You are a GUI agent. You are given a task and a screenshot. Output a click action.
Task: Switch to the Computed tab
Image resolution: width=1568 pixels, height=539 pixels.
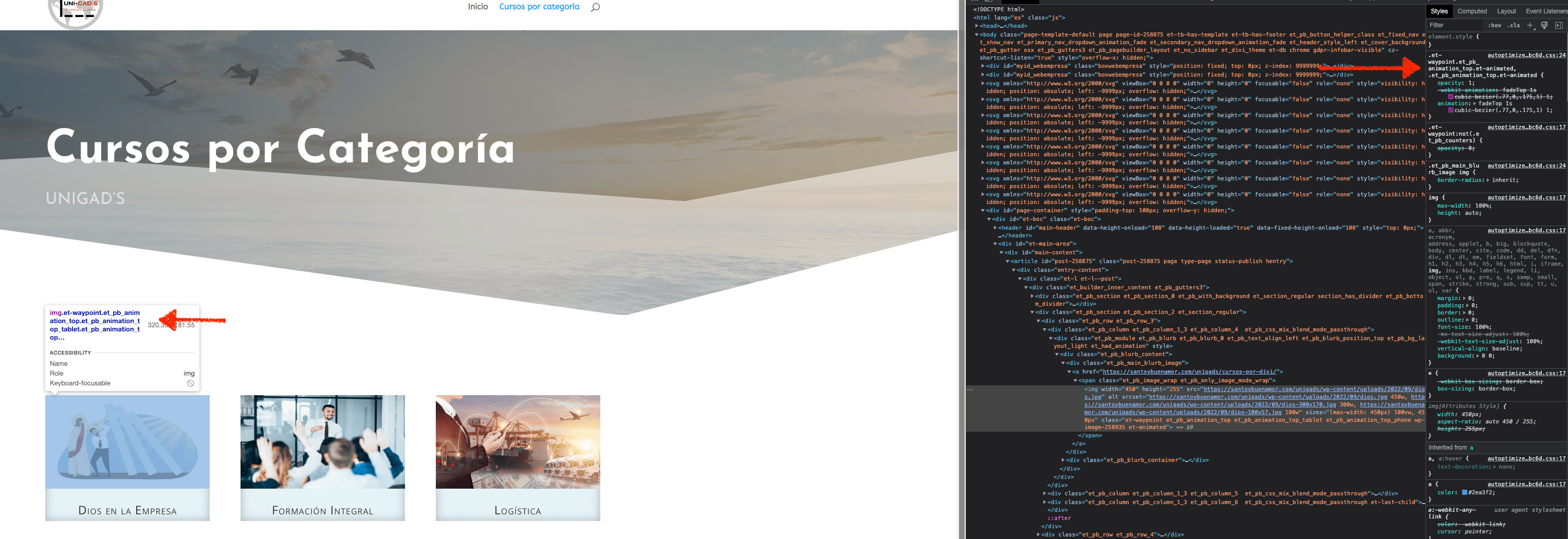pos(1472,11)
